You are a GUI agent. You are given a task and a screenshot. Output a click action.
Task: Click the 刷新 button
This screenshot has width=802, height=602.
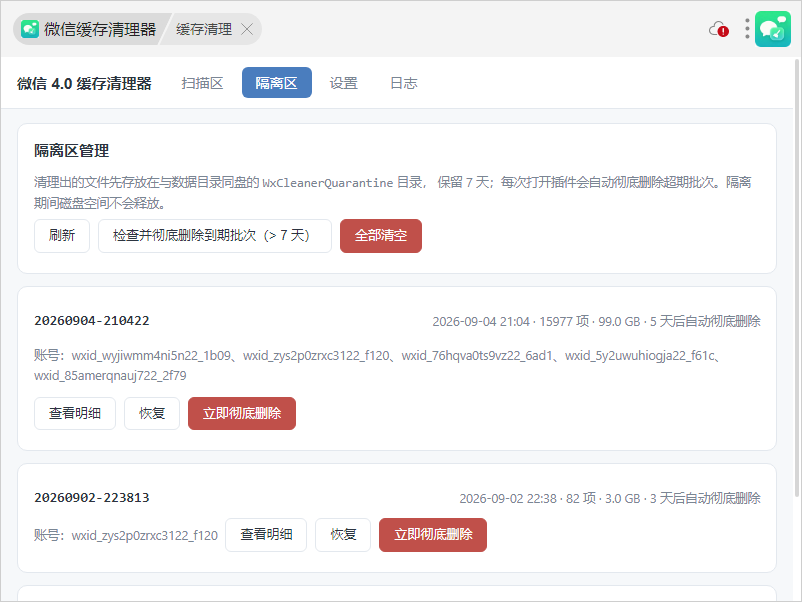pos(62,236)
